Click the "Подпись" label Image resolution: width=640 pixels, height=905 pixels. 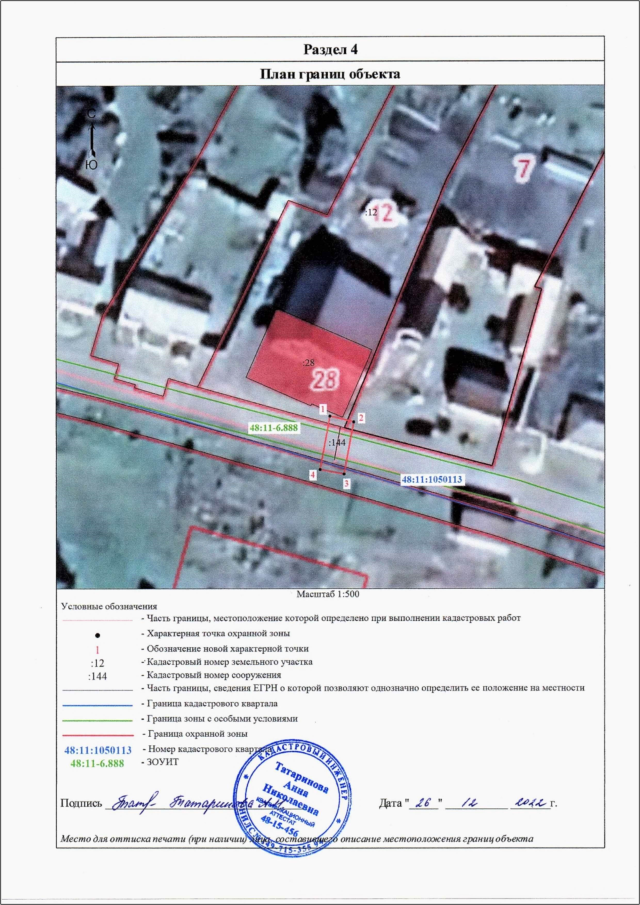(x=81, y=803)
